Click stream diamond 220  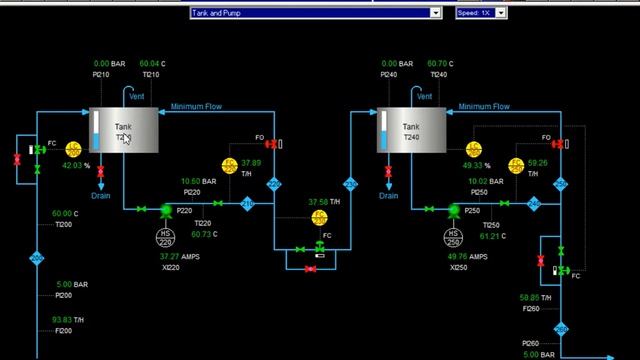click(x=274, y=184)
